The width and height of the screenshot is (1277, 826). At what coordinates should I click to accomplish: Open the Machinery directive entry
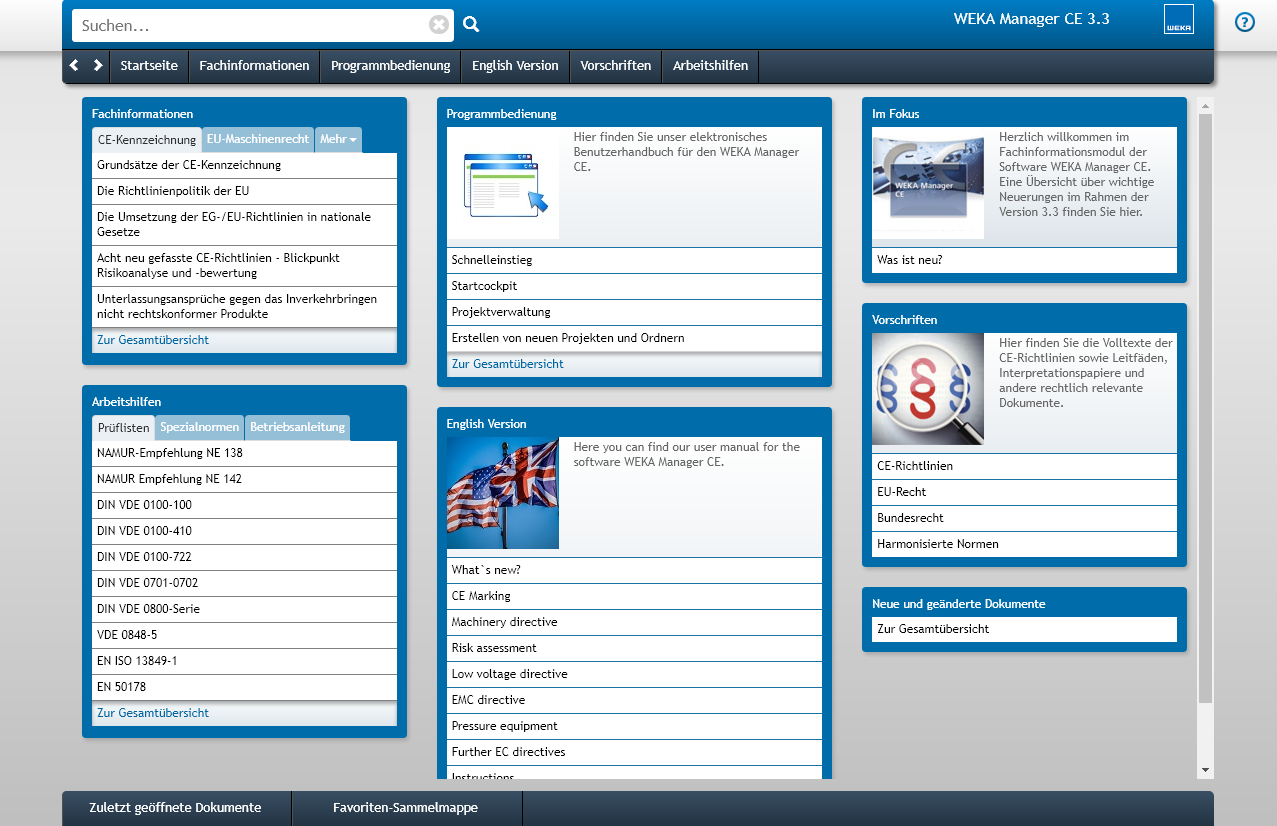504,622
